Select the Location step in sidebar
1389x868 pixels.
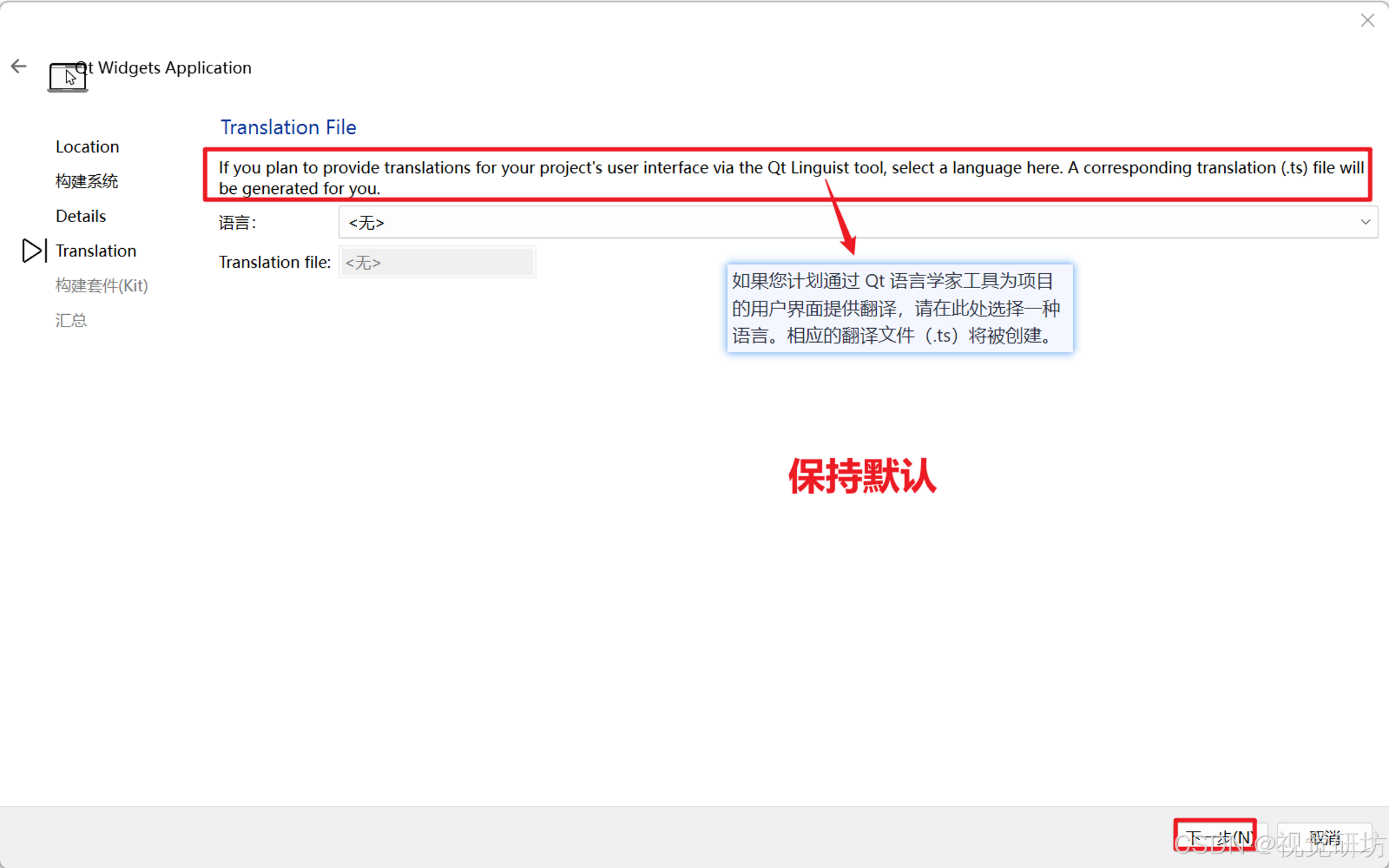click(87, 147)
